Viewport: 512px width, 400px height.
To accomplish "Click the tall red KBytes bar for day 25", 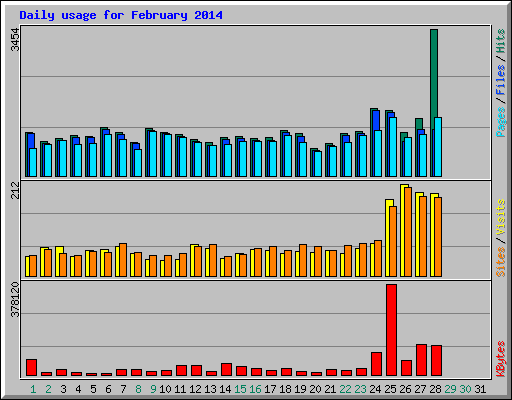I will pos(391,330).
